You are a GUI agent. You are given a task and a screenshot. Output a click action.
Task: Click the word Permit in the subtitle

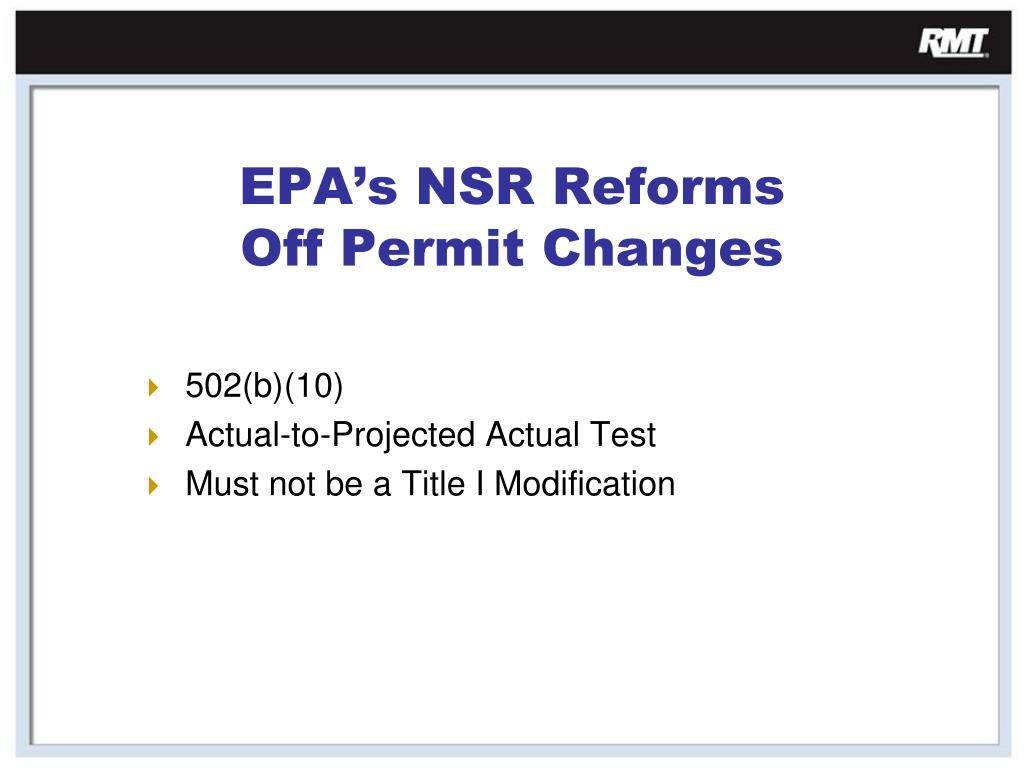click(x=432, y=248)
